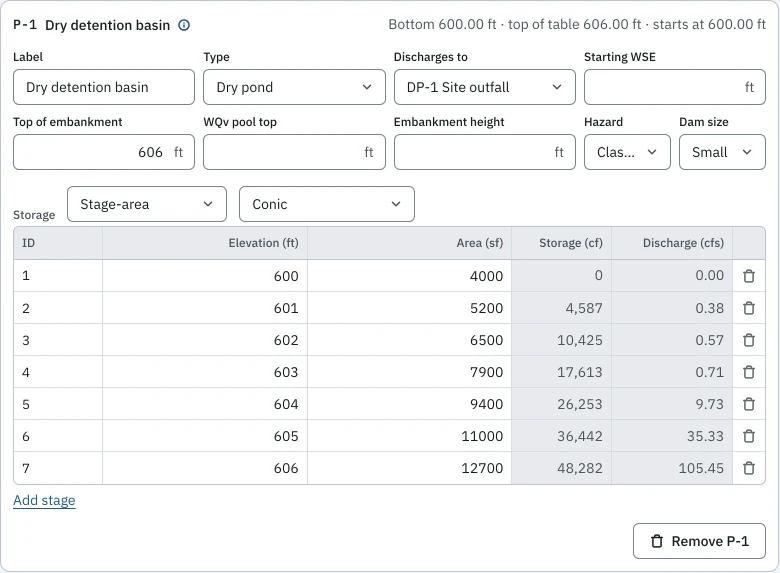The height and width of the screenshot is (573, 780).
Task: Select the area cell 7900
Action: coord(409,372)
